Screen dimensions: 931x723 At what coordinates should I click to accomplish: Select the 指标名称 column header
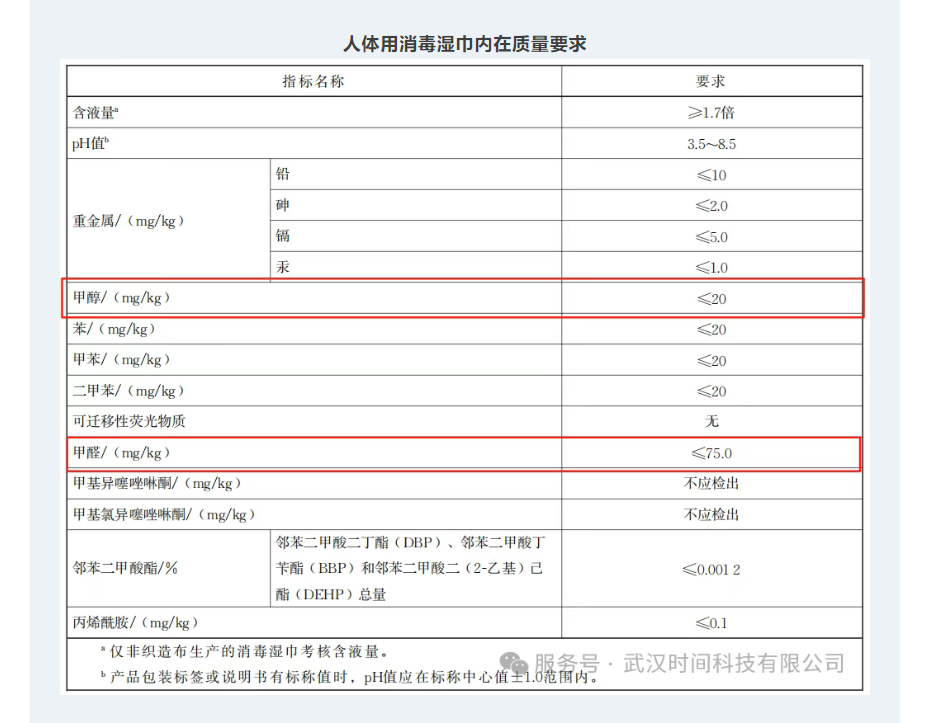(313, 82)
